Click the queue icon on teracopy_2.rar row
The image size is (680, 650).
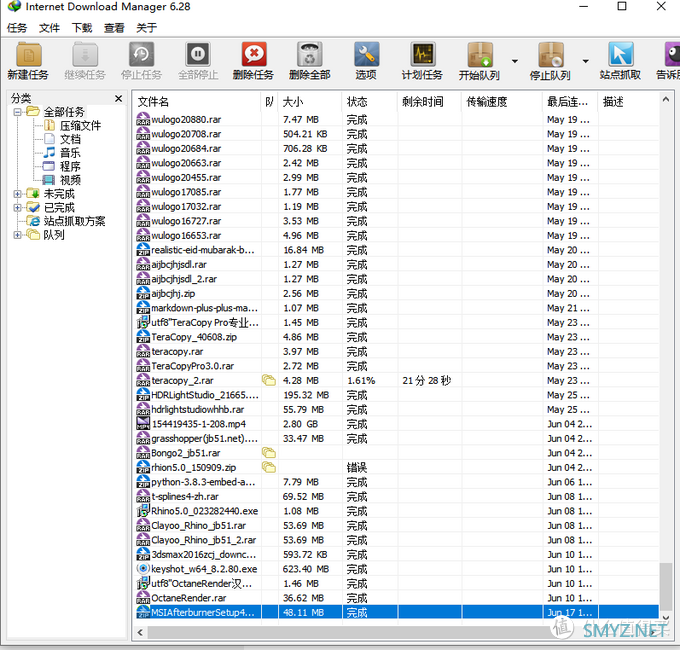click(x=269, y=381)
